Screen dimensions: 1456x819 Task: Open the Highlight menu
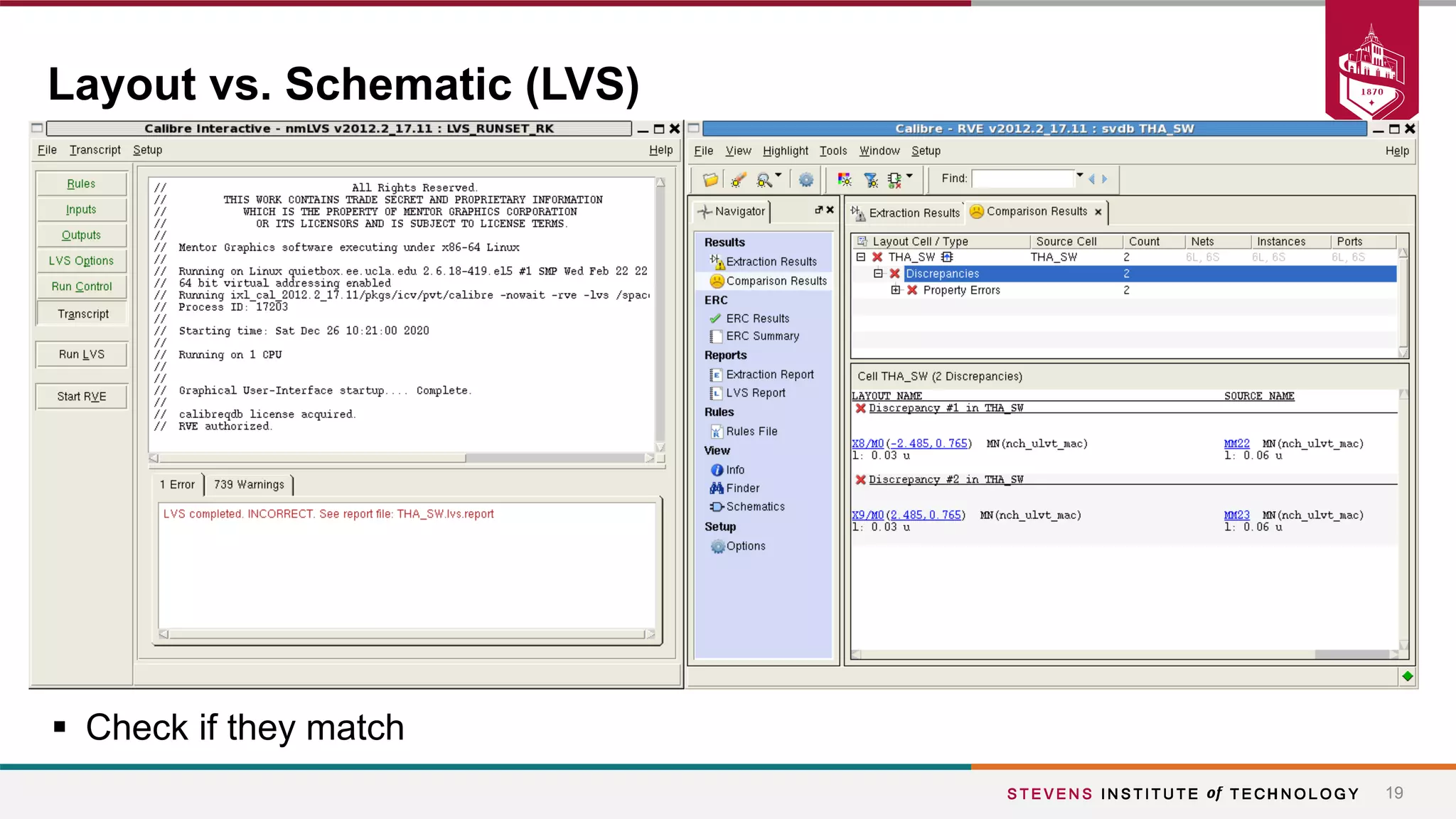pyautogui.click(x=785, y=151)
